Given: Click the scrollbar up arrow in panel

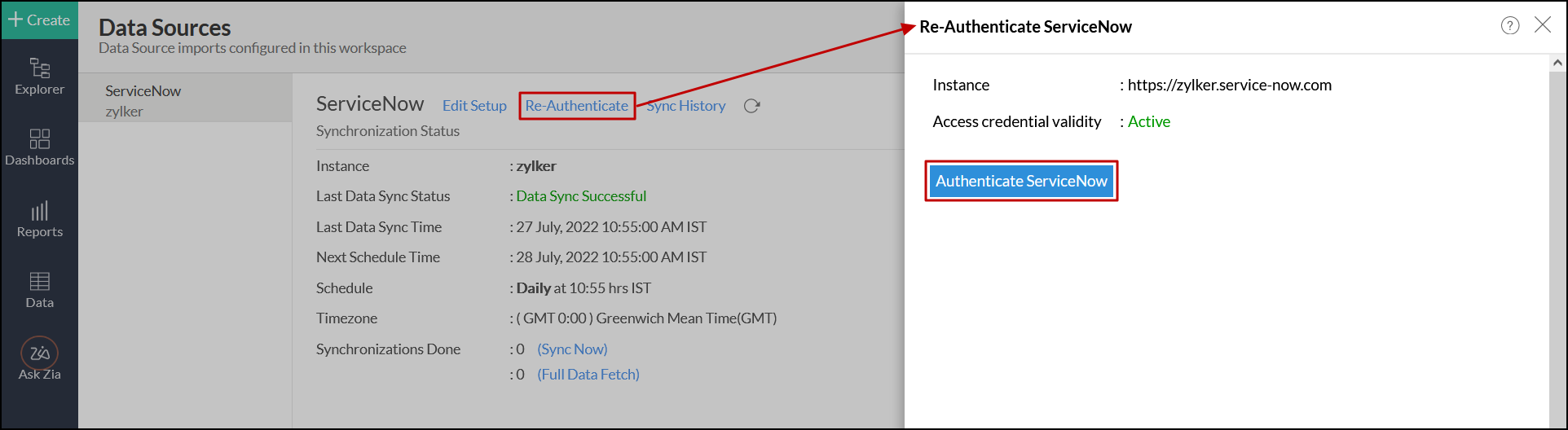Looking at the screenshot, I should click(1557, 63).
